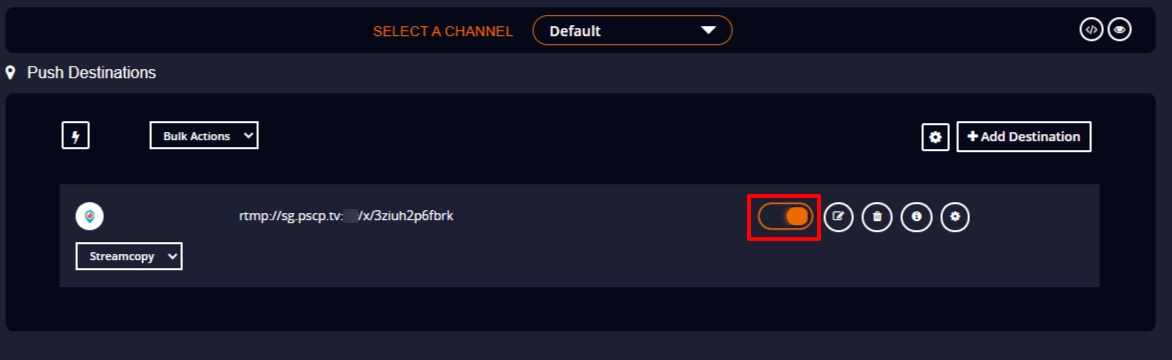The image size is (1172, 360).
Task: Expand the Bulk Actions dropdown
Action: click(204, 136)
